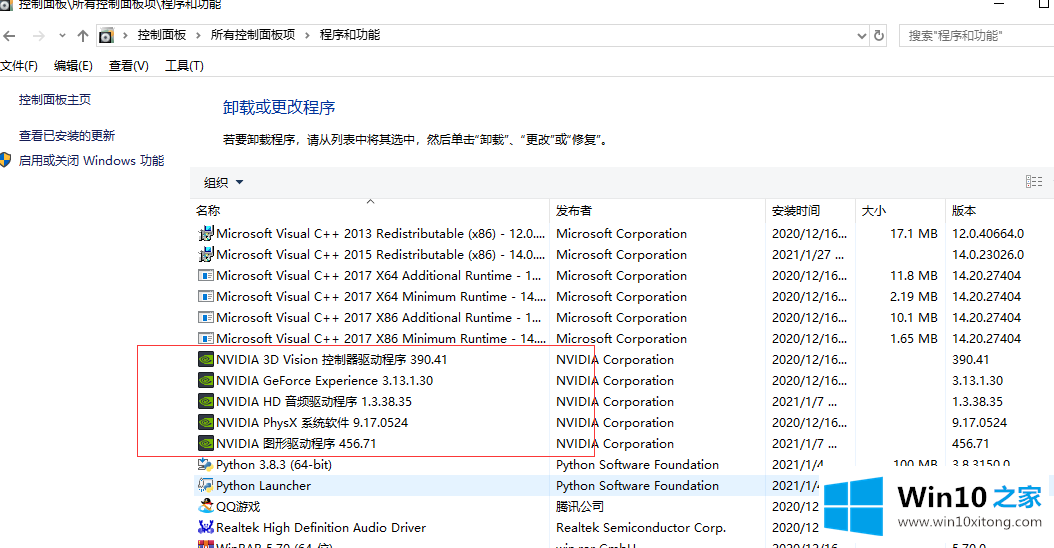
Task: Refresh the Programs and Features list
Action: pos(879,36)
